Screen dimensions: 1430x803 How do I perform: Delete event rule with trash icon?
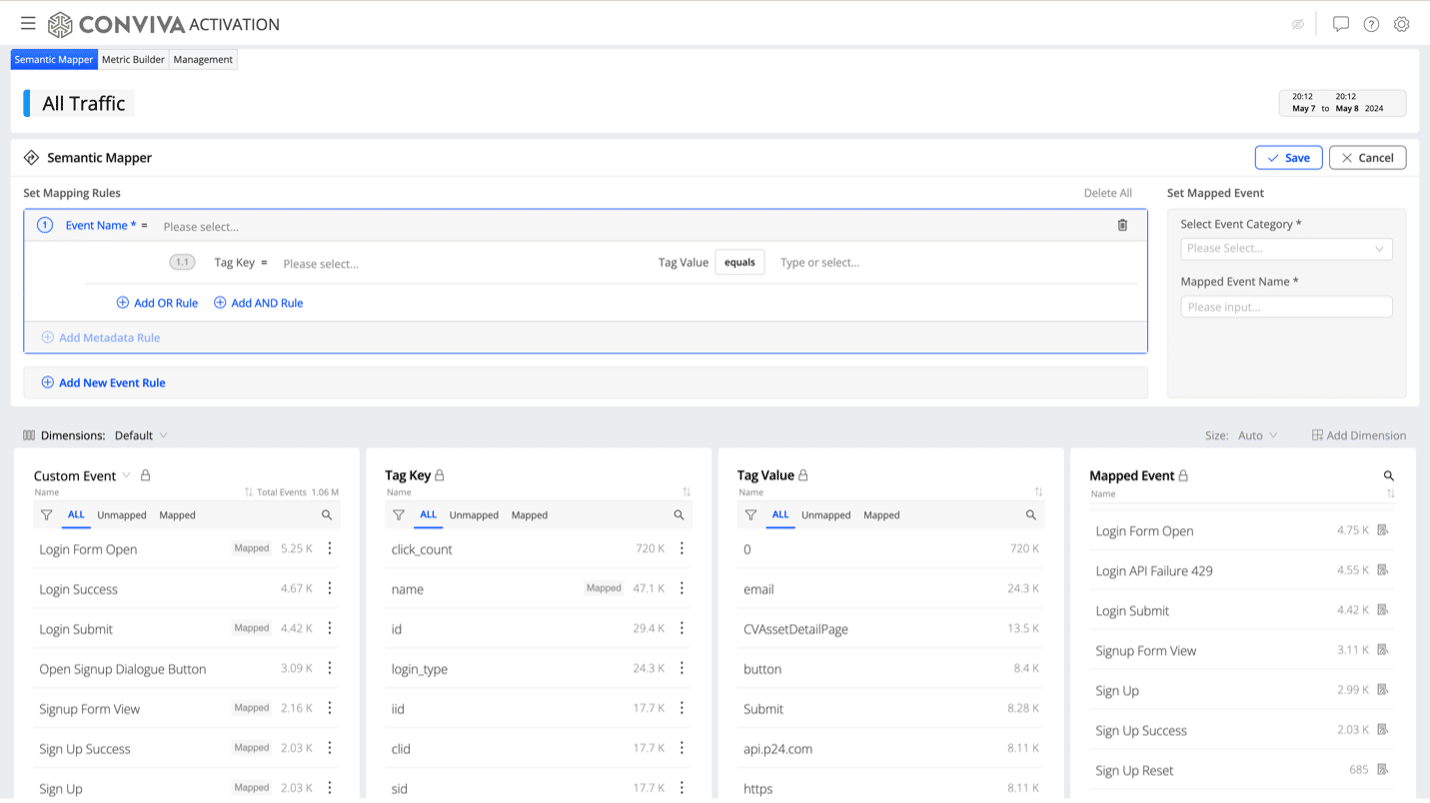tap(1122, 226)
